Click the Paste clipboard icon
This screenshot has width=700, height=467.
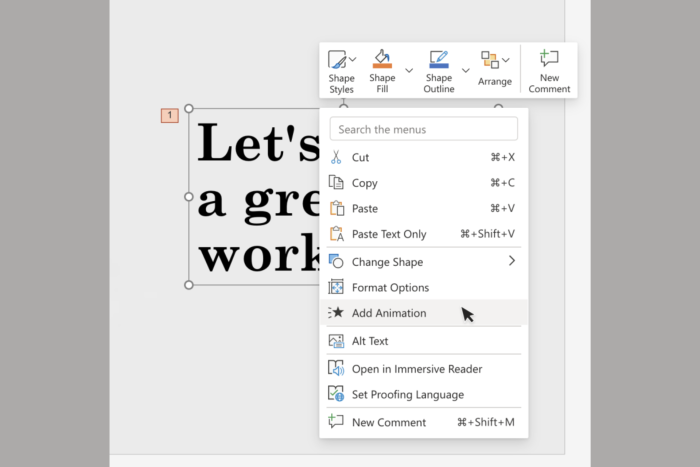[337, 208]
